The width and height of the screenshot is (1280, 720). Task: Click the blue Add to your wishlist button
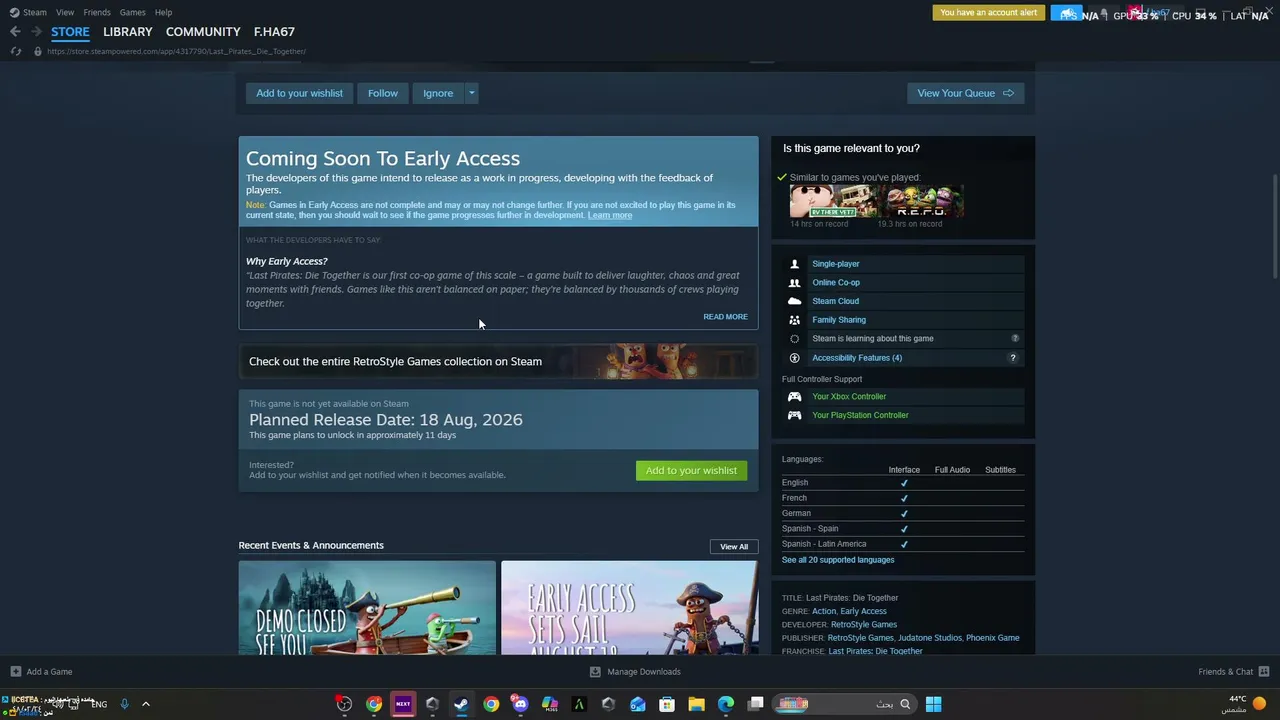(x=299, y=93)
